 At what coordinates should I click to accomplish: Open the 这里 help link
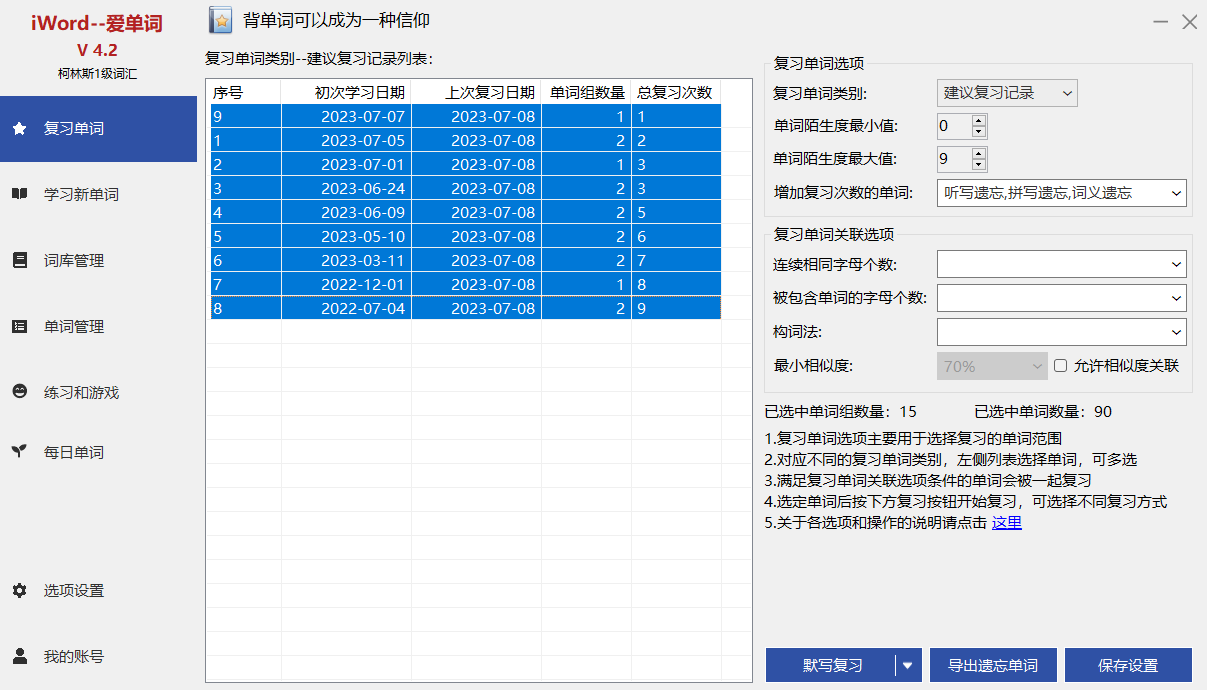(1006, 522)
